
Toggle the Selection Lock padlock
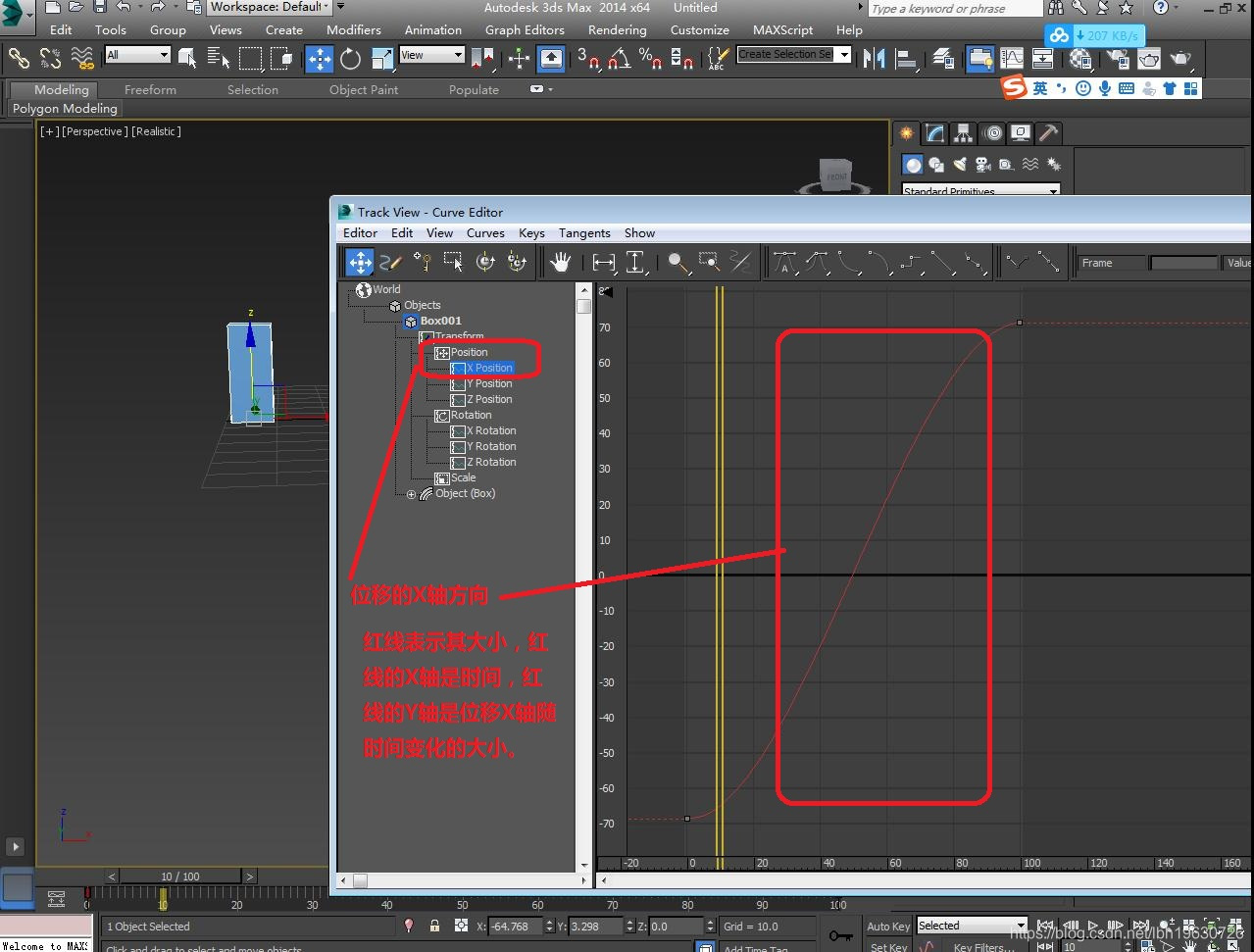(434, 926)
